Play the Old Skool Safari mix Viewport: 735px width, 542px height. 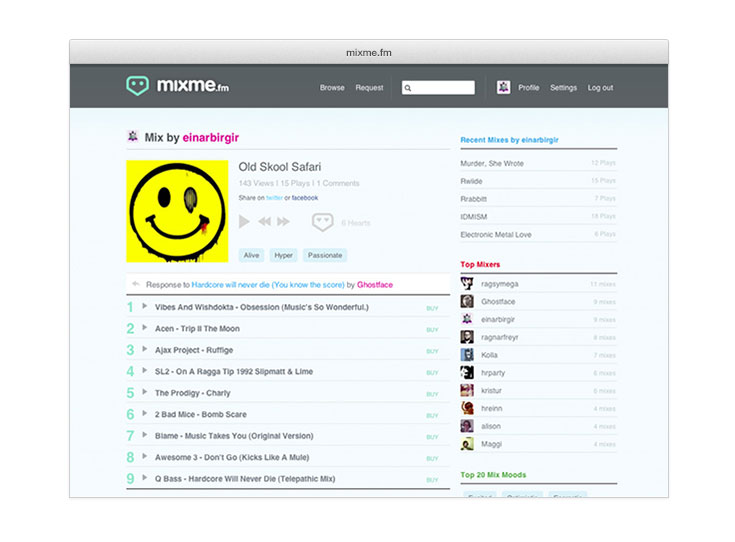(244, 221)
